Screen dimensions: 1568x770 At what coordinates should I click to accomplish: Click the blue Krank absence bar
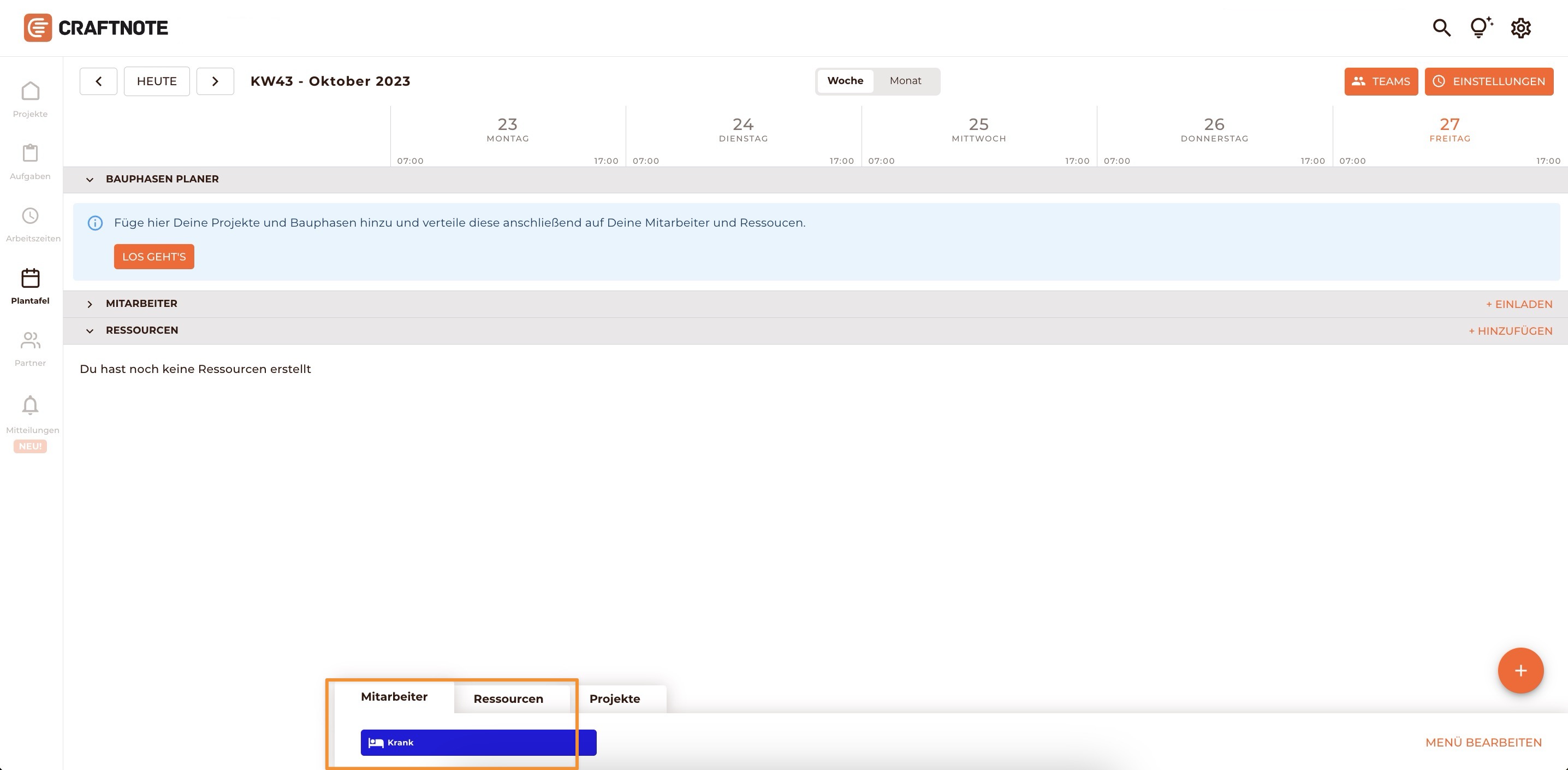(478, 743)
